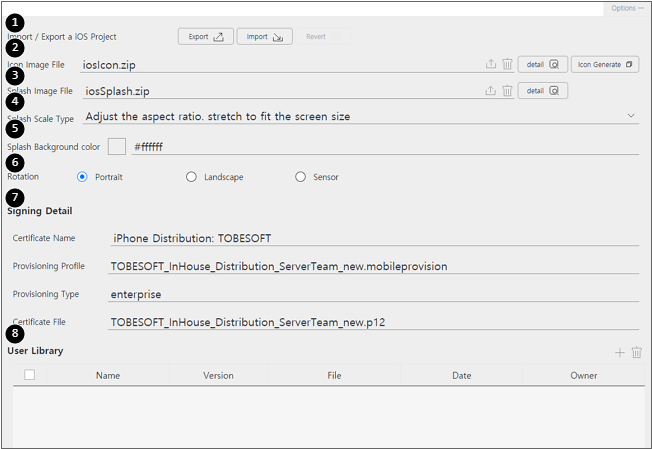Expand the Splash Scale Type dropdown
This screenshot has height=449, width=652.
(631, 116)
